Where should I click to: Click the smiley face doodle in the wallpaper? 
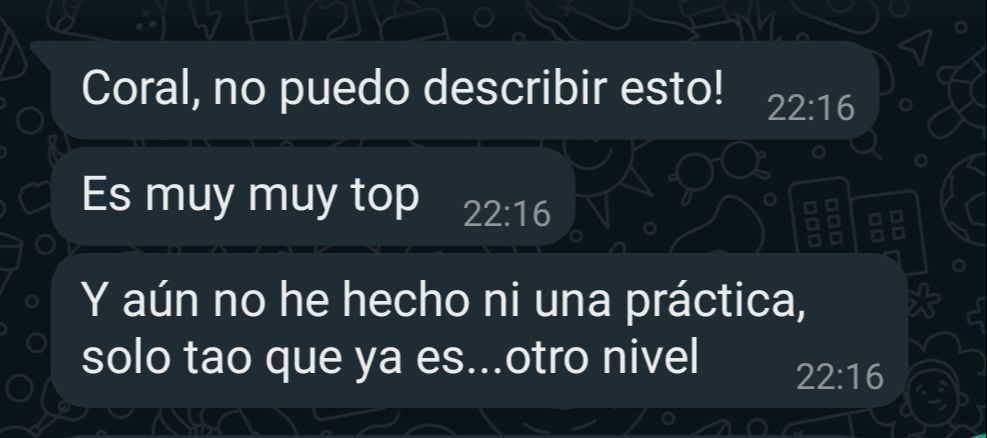(930, 395)
